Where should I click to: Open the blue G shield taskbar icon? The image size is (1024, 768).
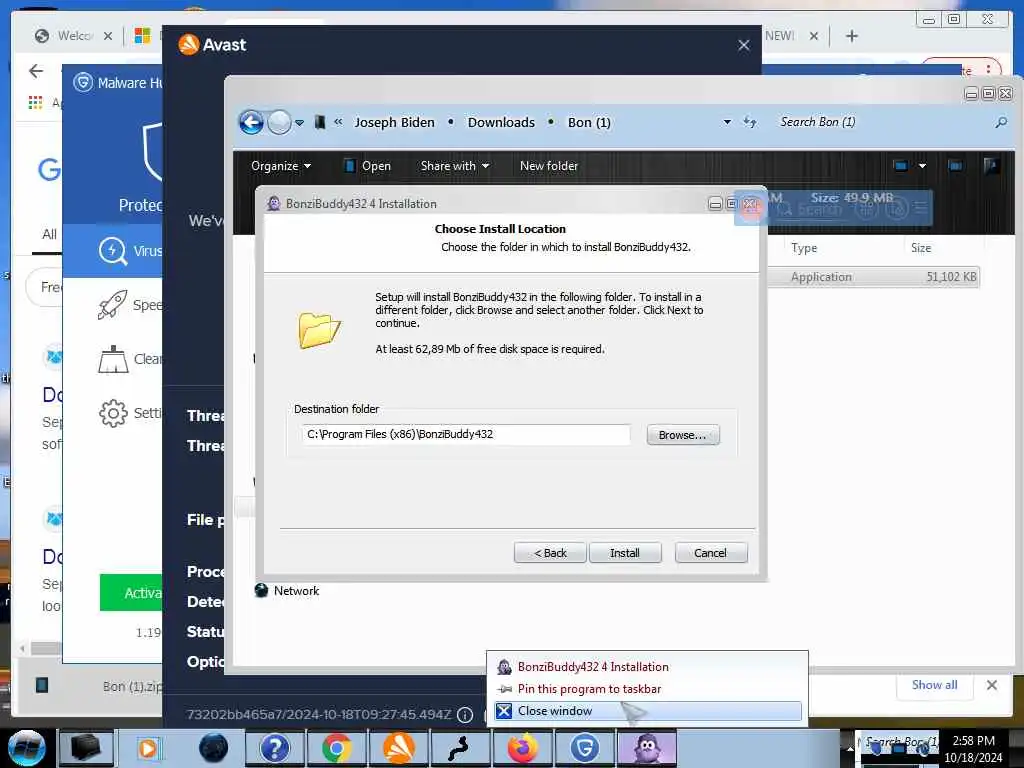[584, 748]
